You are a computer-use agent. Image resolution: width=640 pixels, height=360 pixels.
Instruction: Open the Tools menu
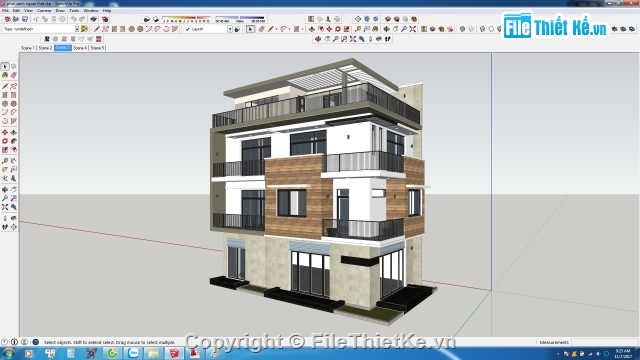click(74, 11)
